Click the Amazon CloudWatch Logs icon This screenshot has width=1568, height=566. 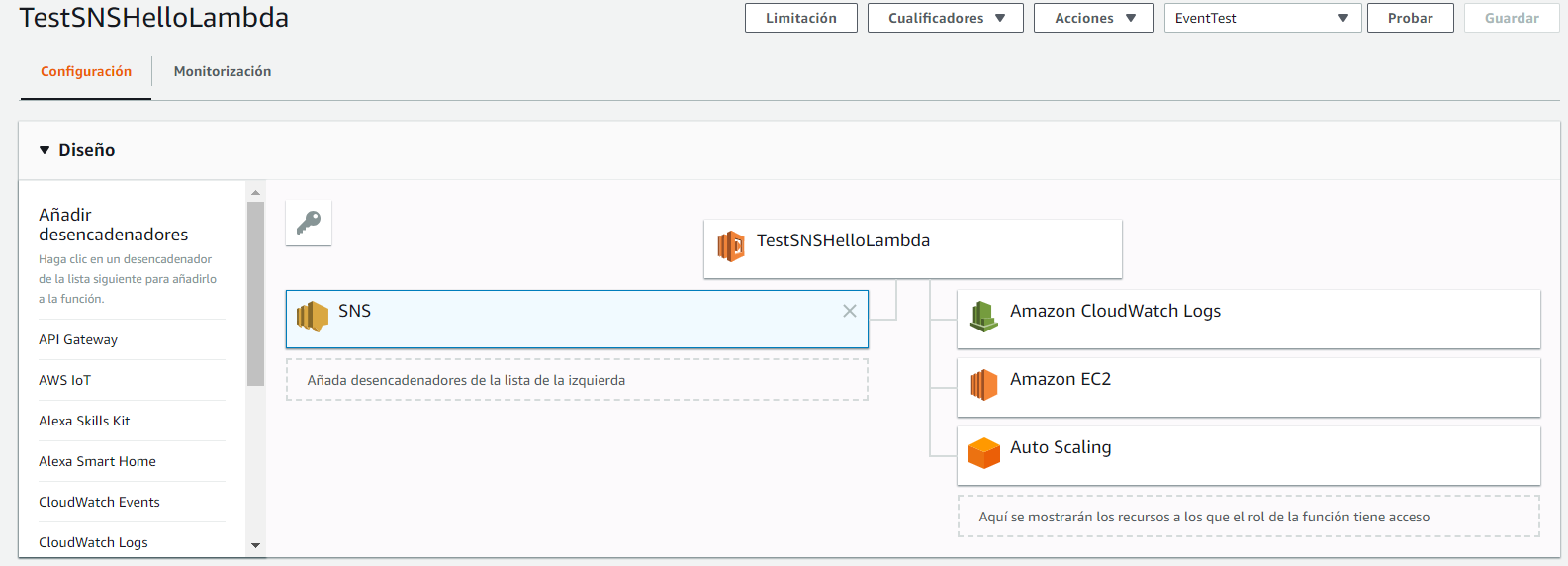click(983, 317)
